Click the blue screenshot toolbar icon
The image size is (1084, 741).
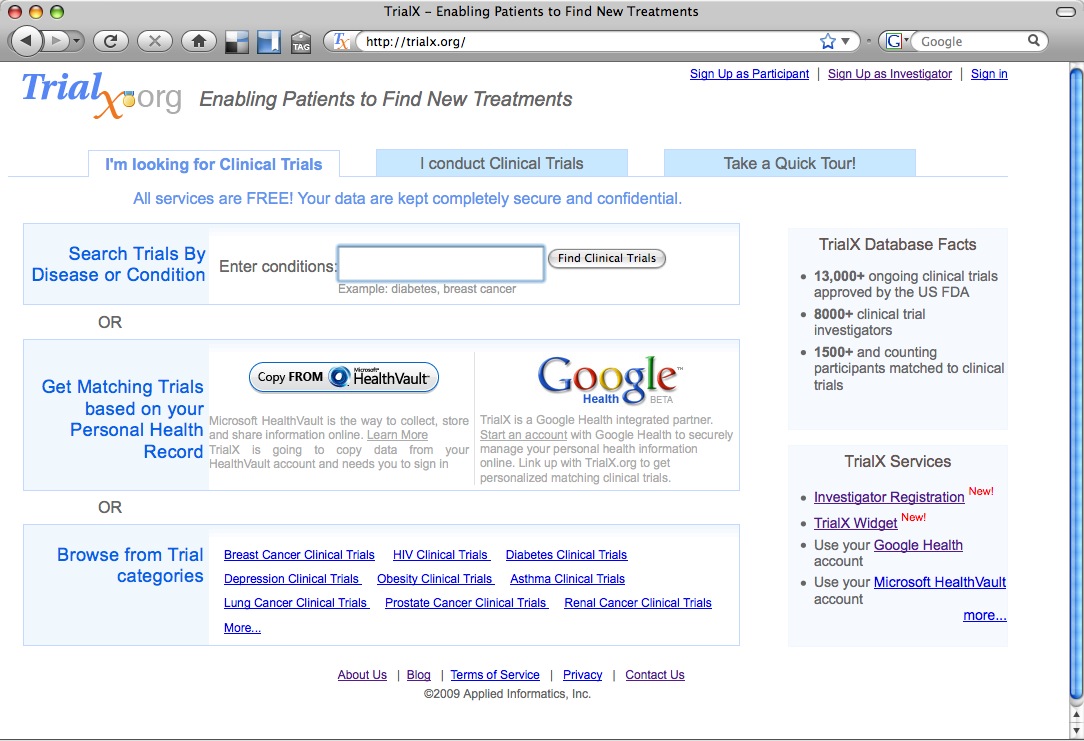(269, 42)
